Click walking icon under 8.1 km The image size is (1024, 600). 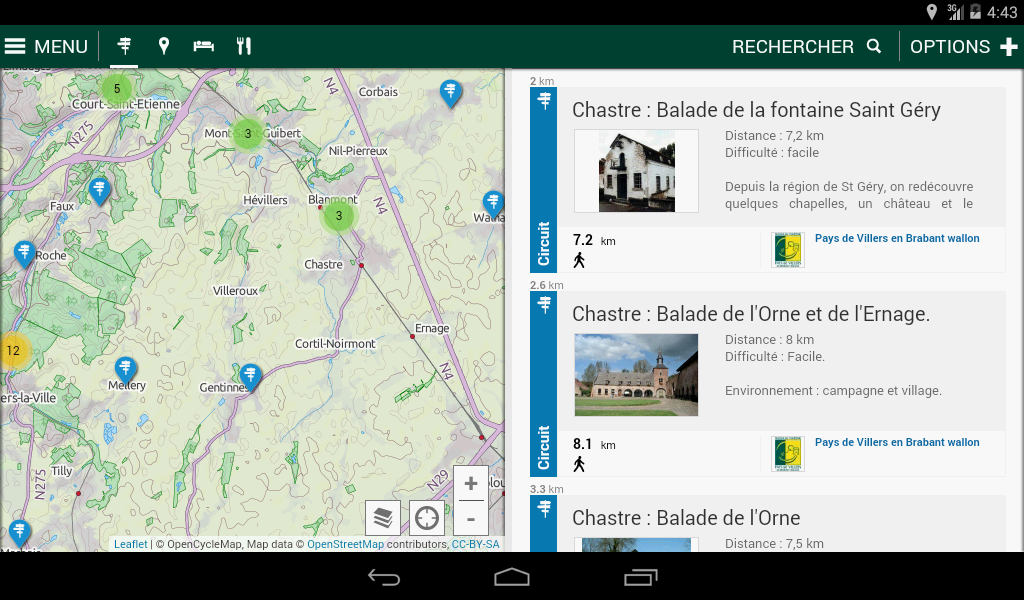579,464
